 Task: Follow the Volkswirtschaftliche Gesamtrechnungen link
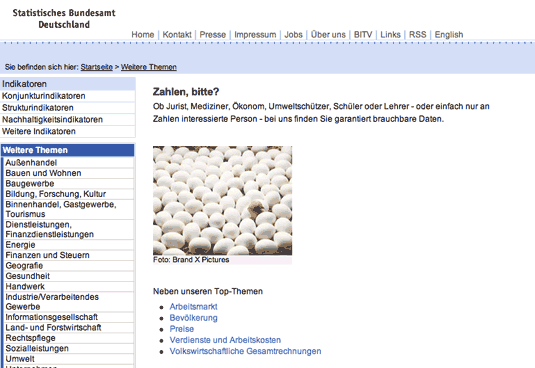(245, 351)
